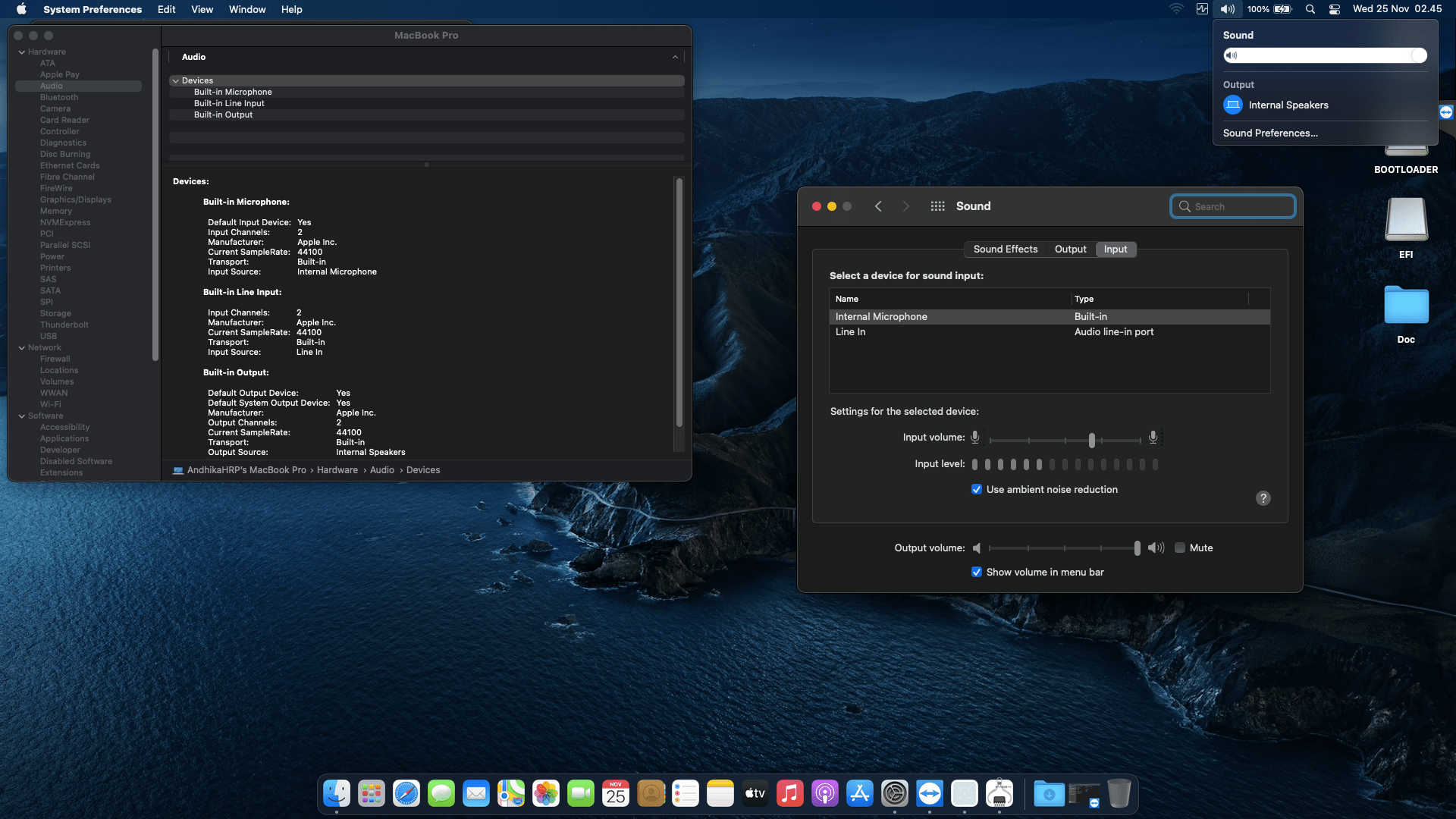Open Launchpad from the Dock
The width and height of the screenshot is (1456, 819).
(371, 793)
